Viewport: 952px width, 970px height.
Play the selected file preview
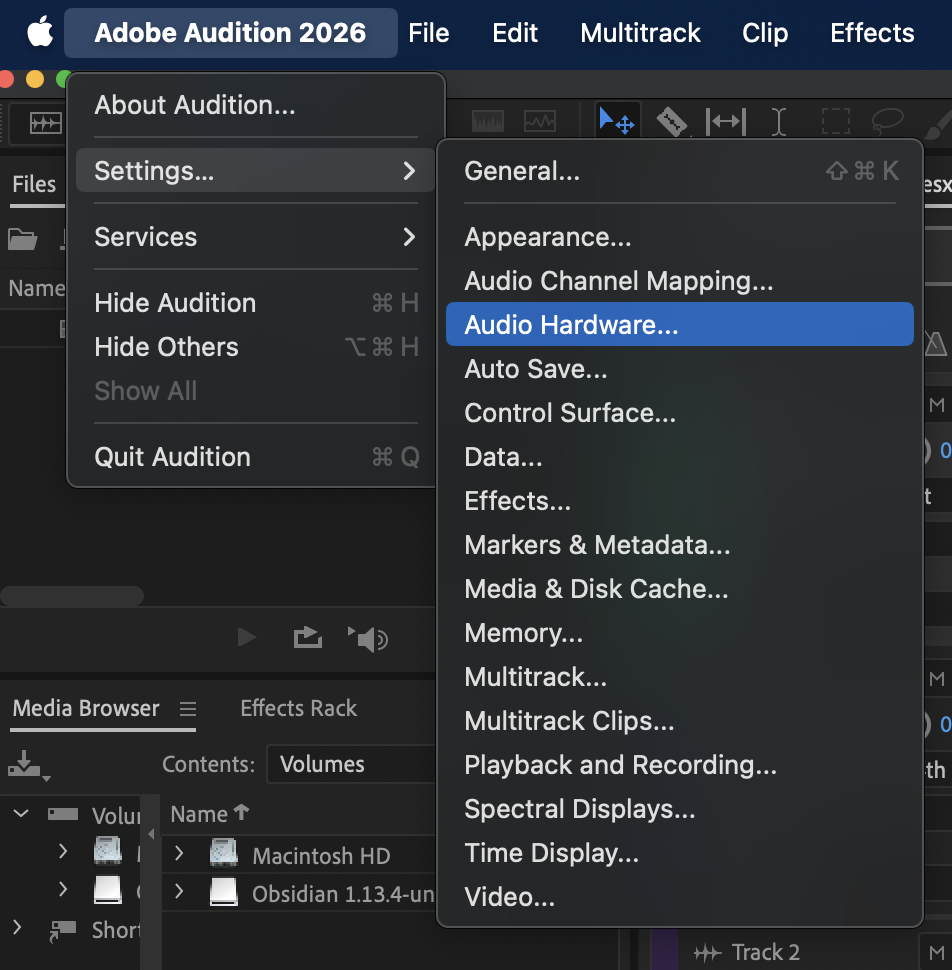(x=247, y=637)
